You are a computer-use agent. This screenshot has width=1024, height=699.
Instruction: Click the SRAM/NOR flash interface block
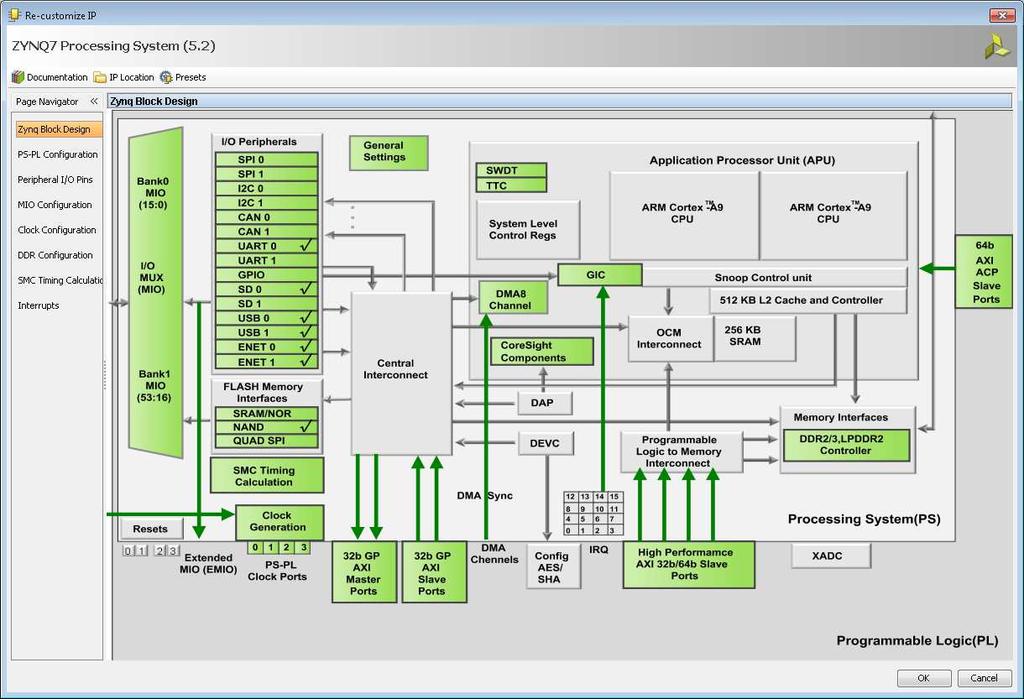coord(266,414)
